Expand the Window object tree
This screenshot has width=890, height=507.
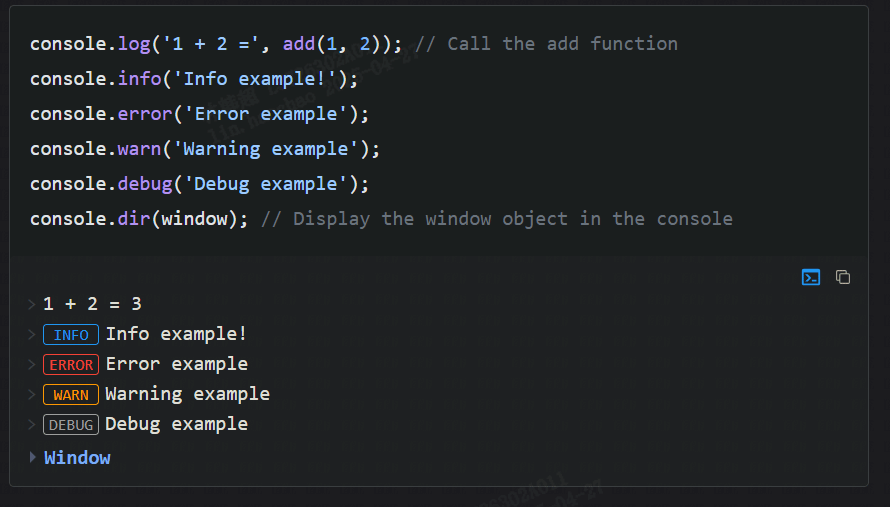[x=33, y=458]
